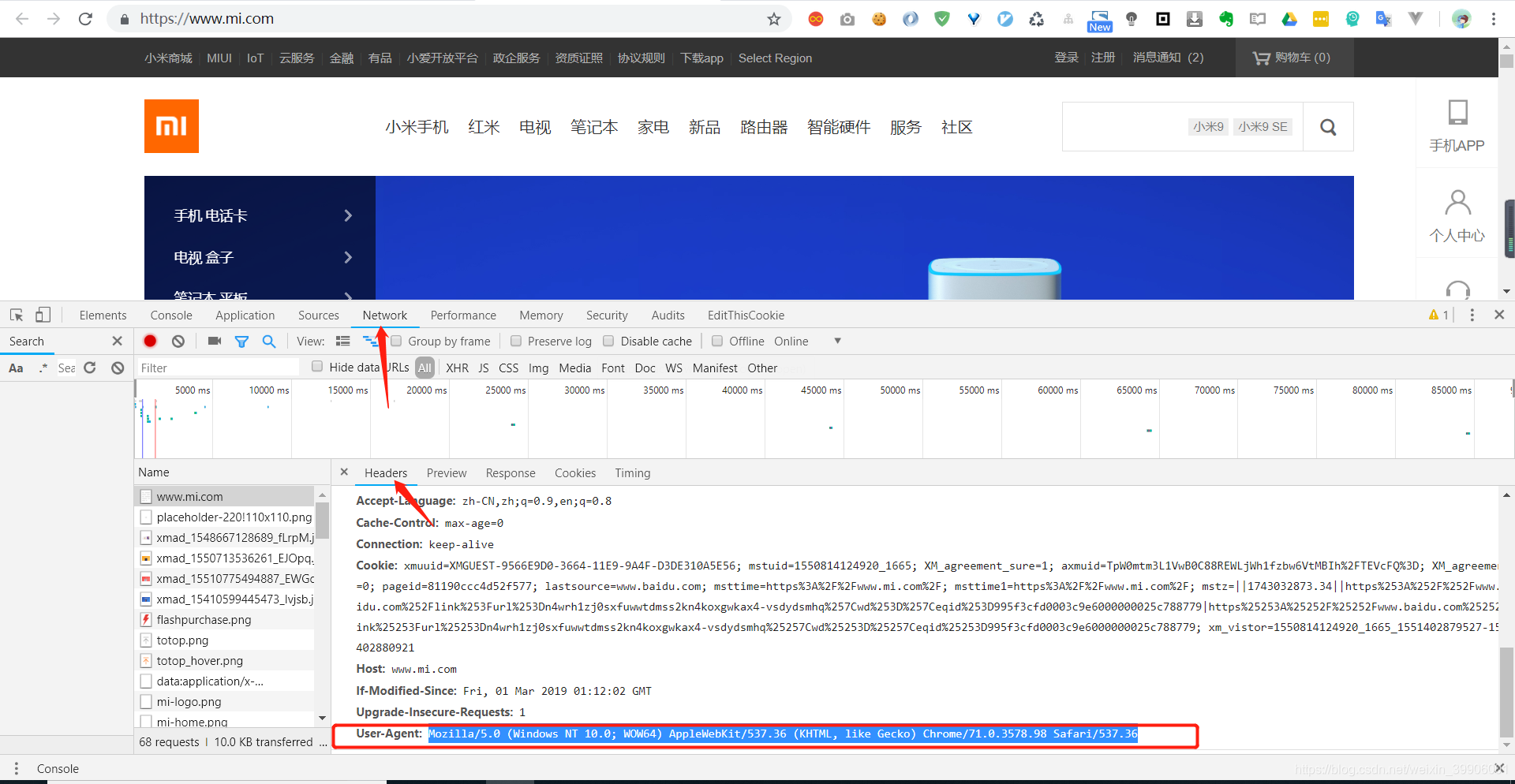1515x784 pixels.
Task: Select mi-logo.png request row
Action: point(225,701)
